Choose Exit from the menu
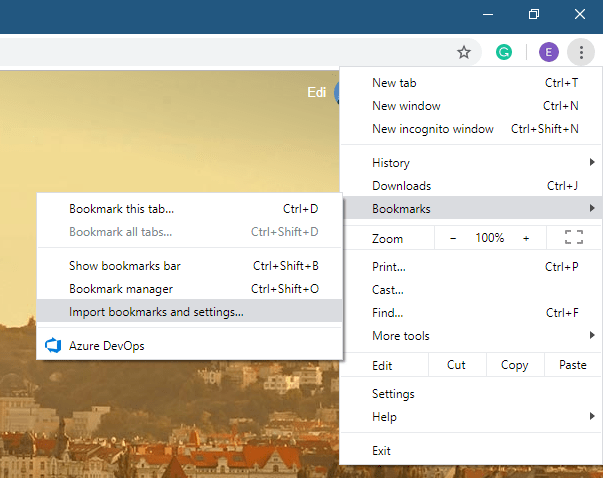603x478 pixels. tap(471, 450)
